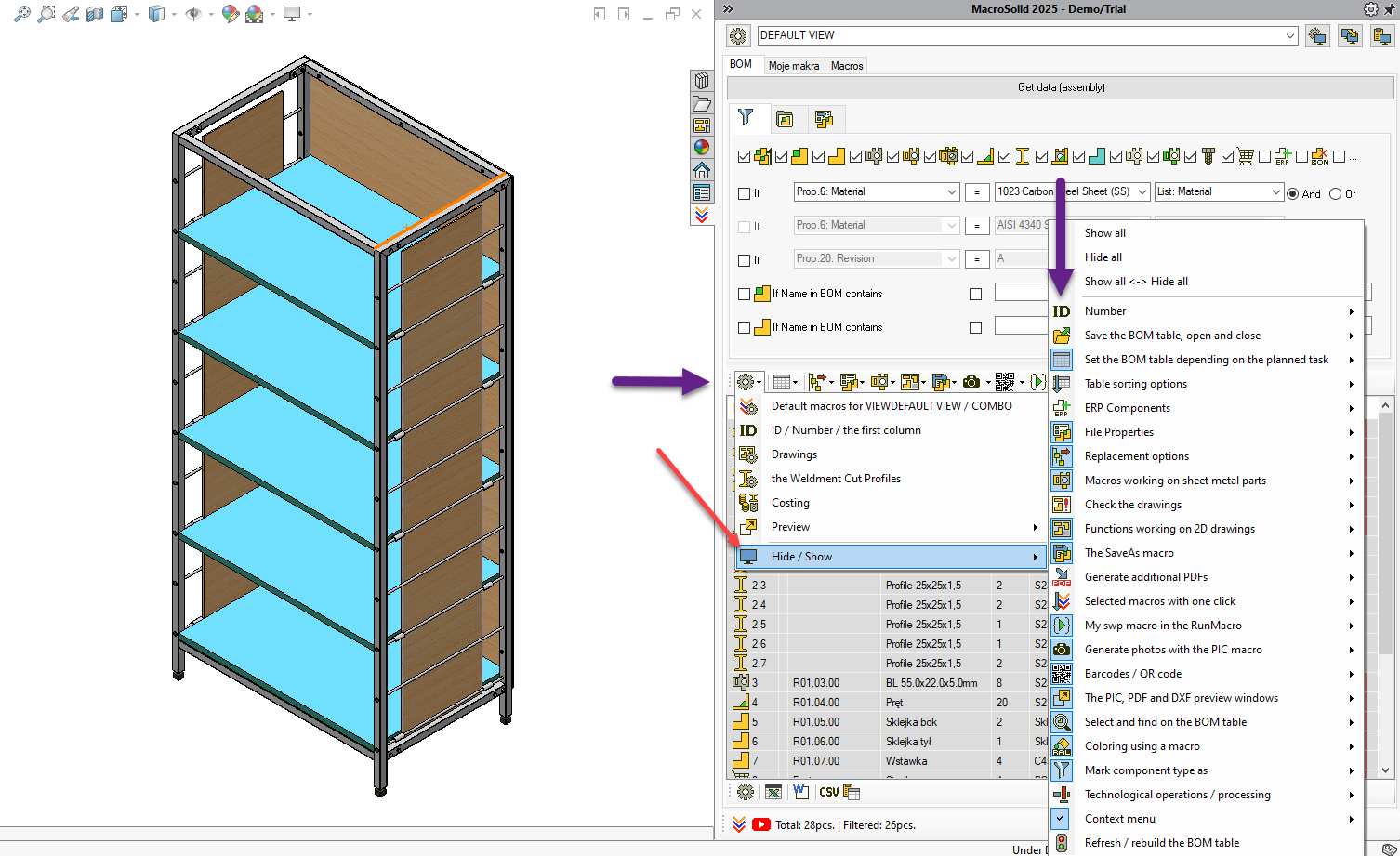The width and height of the screenshot is (1400, 856).
Task: Select the Or radio button
Action: [1335, 193]
